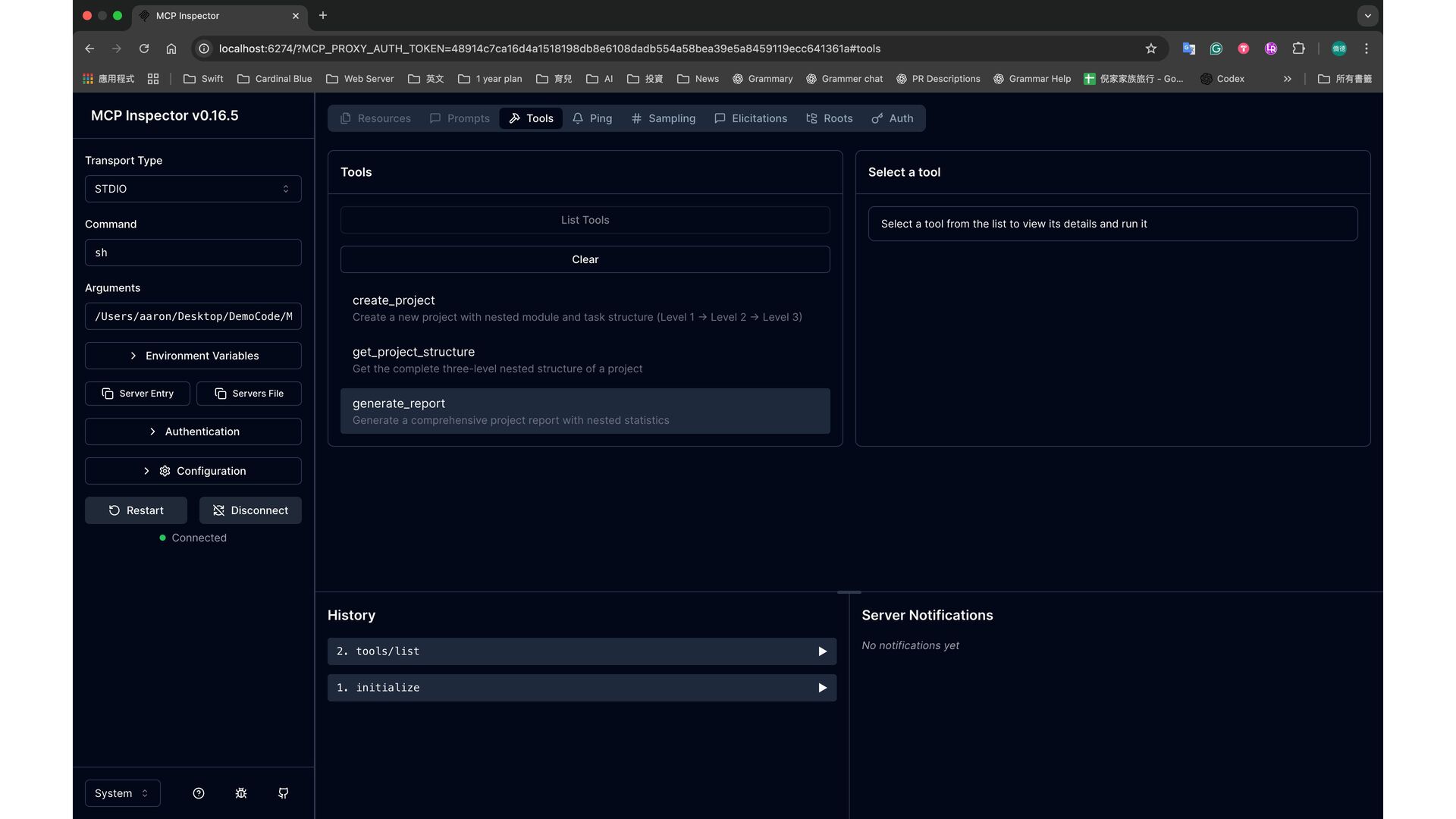The height and width of the screenshot is (819, 1456).
Task: Expand the initialize history entry
Action: tap(582, 688)
